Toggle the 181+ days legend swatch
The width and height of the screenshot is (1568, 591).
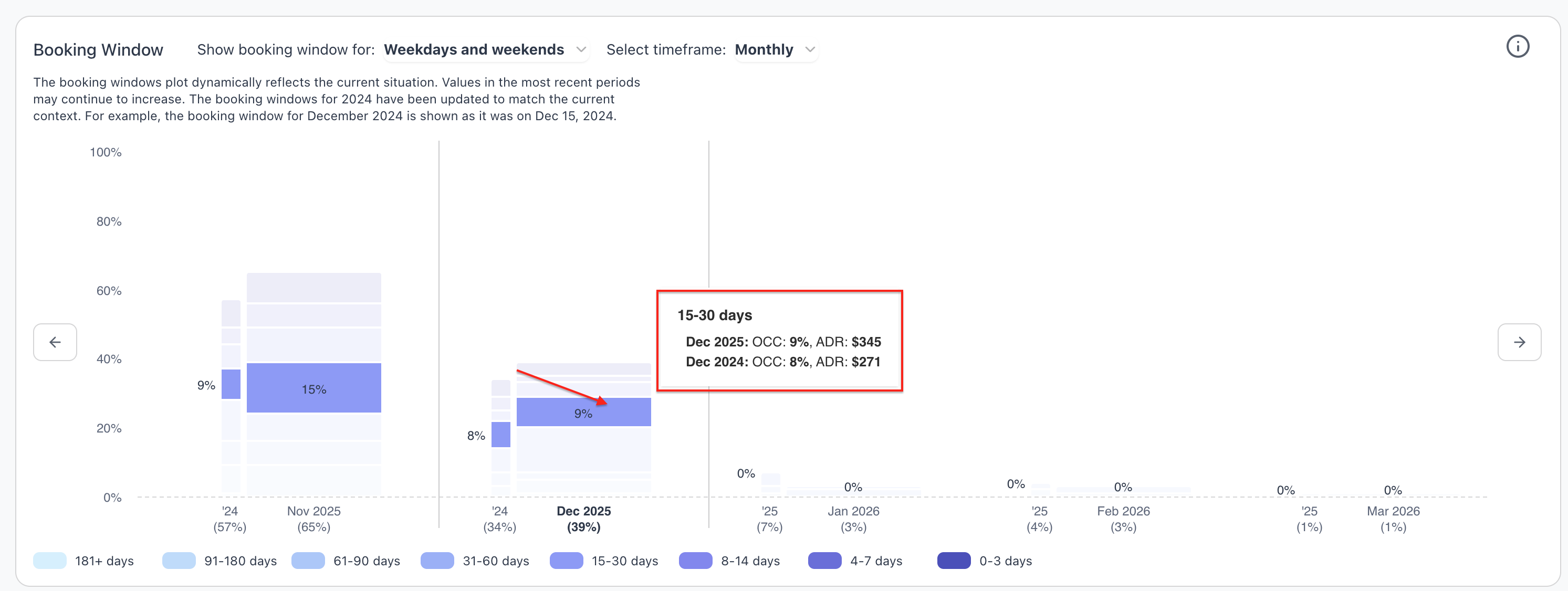[50, 561]
